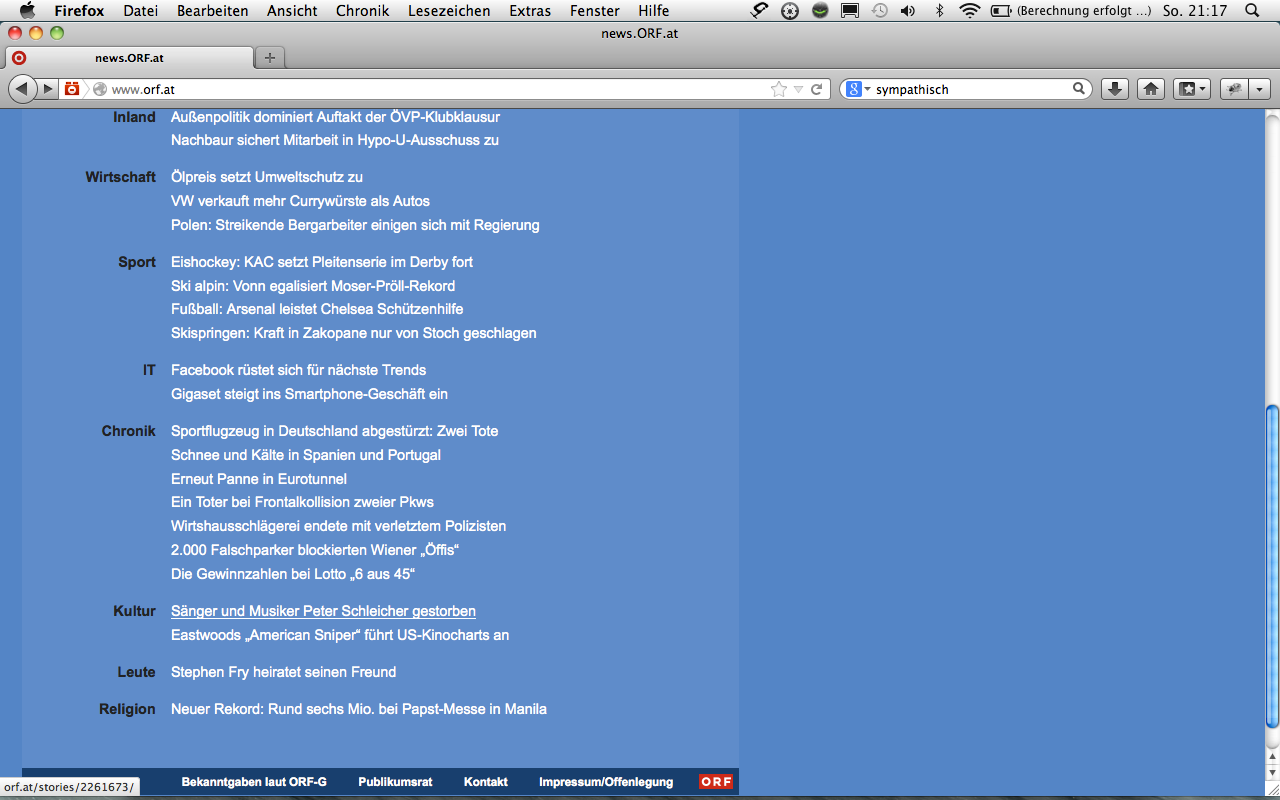This screenshot has height=800, width=1280.
Task: Open the Downloads arrow button
Action: pyautogui.click(x=1115, y=89)
